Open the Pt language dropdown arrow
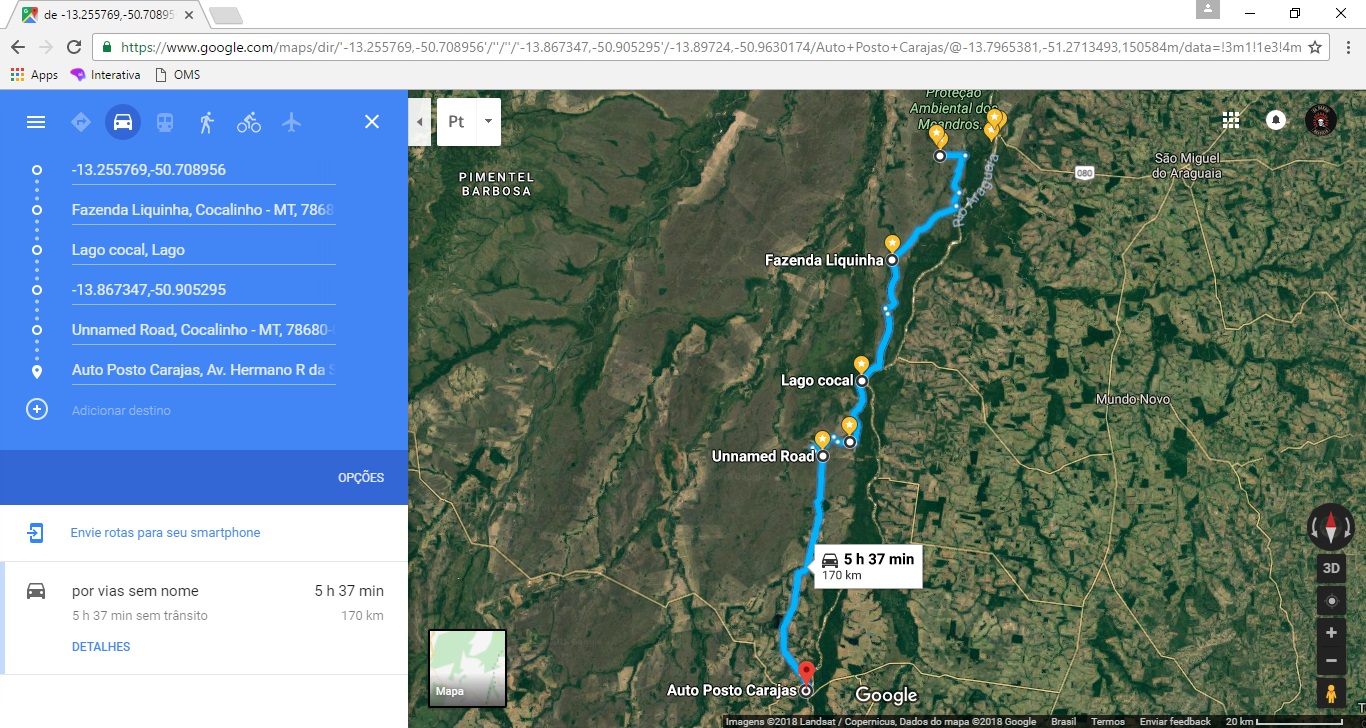 (x=488, y=122)
